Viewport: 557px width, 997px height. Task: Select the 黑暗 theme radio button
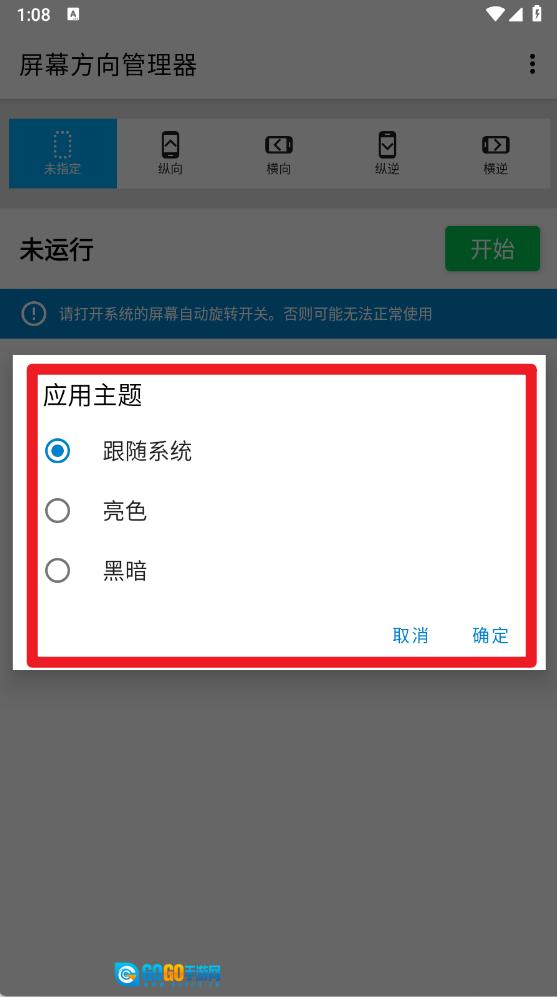(x=57, y=570)
